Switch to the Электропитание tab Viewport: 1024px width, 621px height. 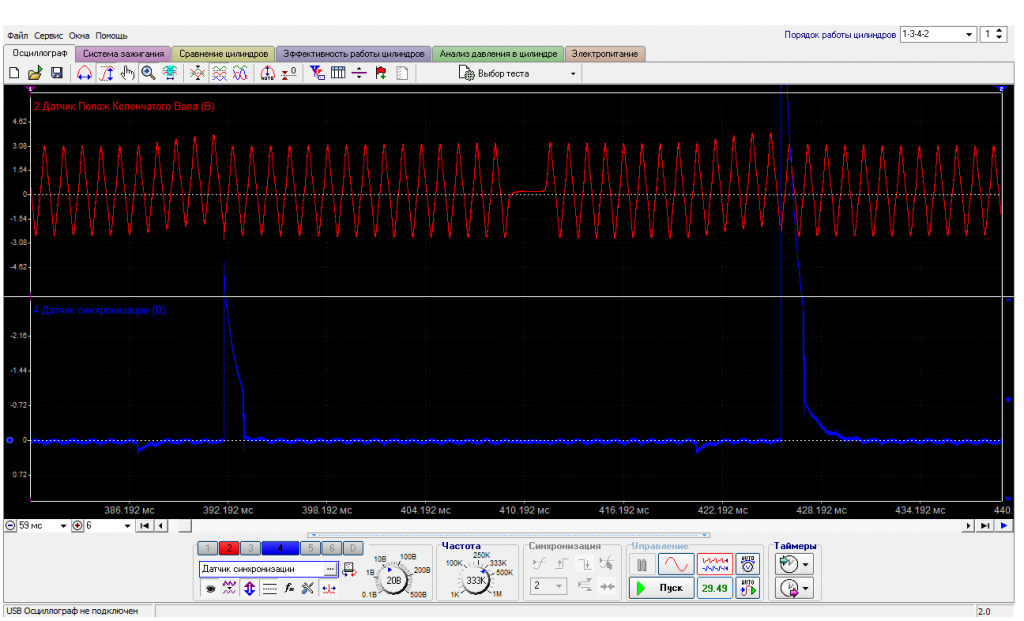(x=605, y=54)
